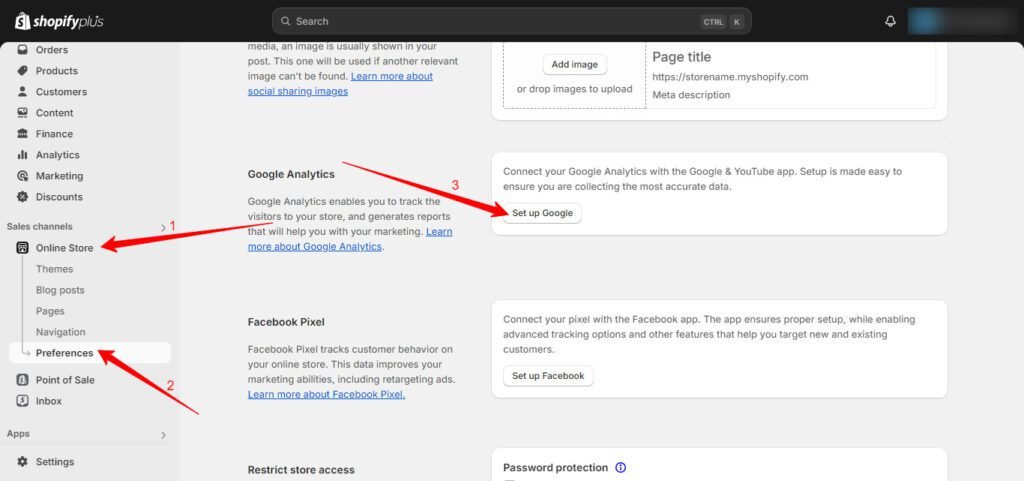Click the Analytics bar chart icon
The height and width of the screenshot is (481, 1024).
click(x=22, y=155)
